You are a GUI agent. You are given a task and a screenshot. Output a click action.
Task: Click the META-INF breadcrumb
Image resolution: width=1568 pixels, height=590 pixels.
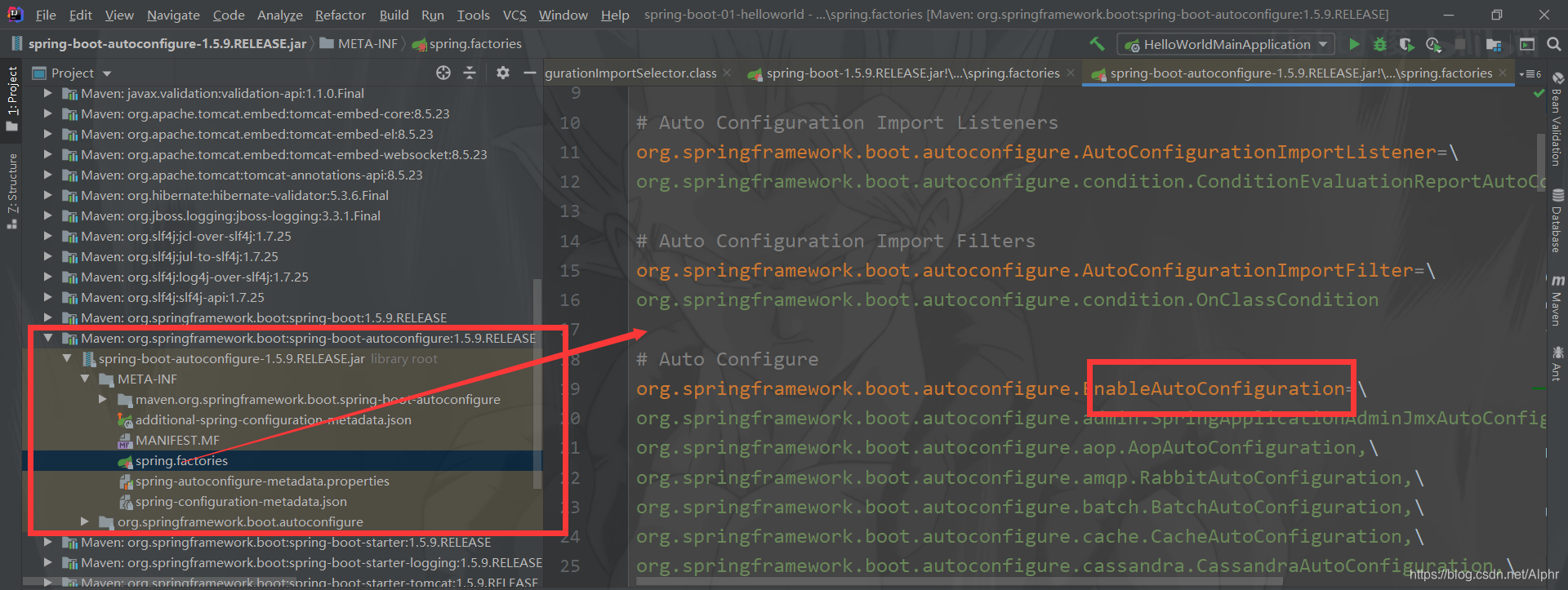pyautogui.click(x=359, y=44)
